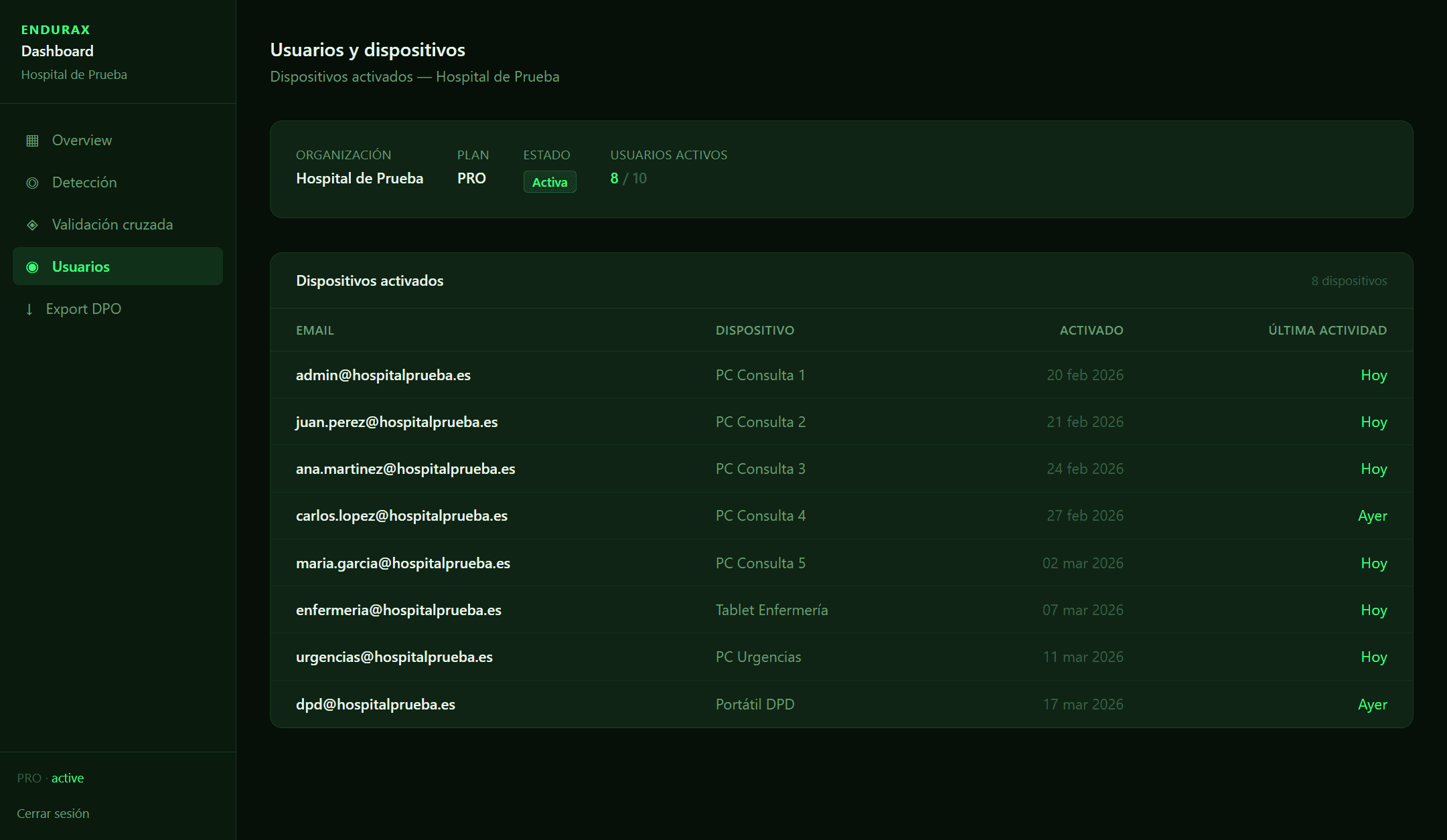Viewport: 1447px width, 840px height.
Task: Click the Cerrar sesión link
Action: pyautogui.click(x=54, y=813)
